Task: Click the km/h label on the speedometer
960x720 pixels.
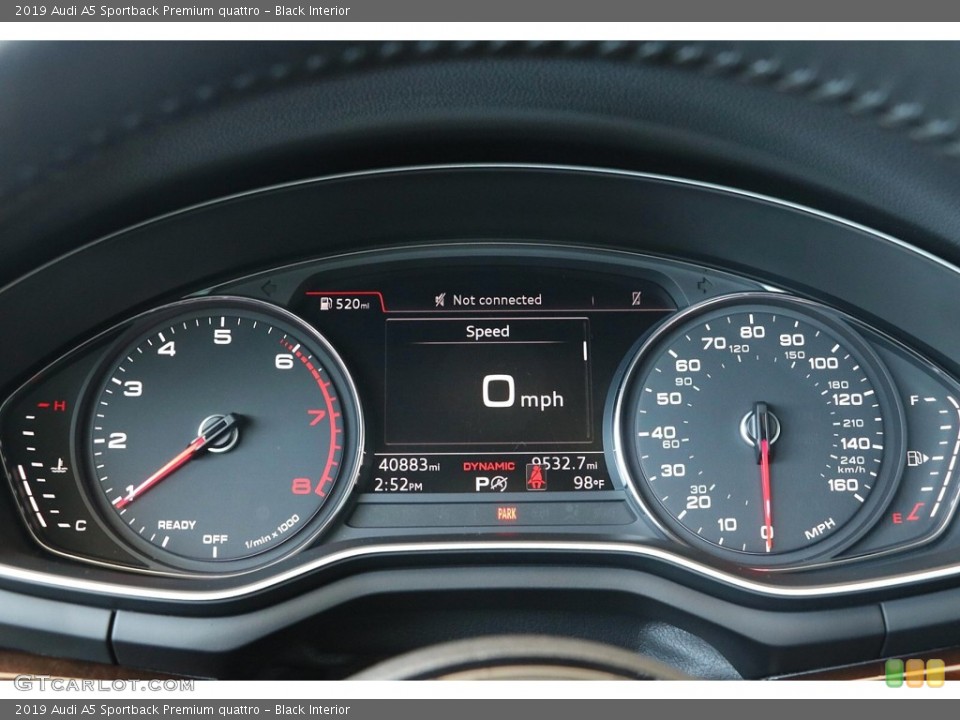Action: point(852,470)
